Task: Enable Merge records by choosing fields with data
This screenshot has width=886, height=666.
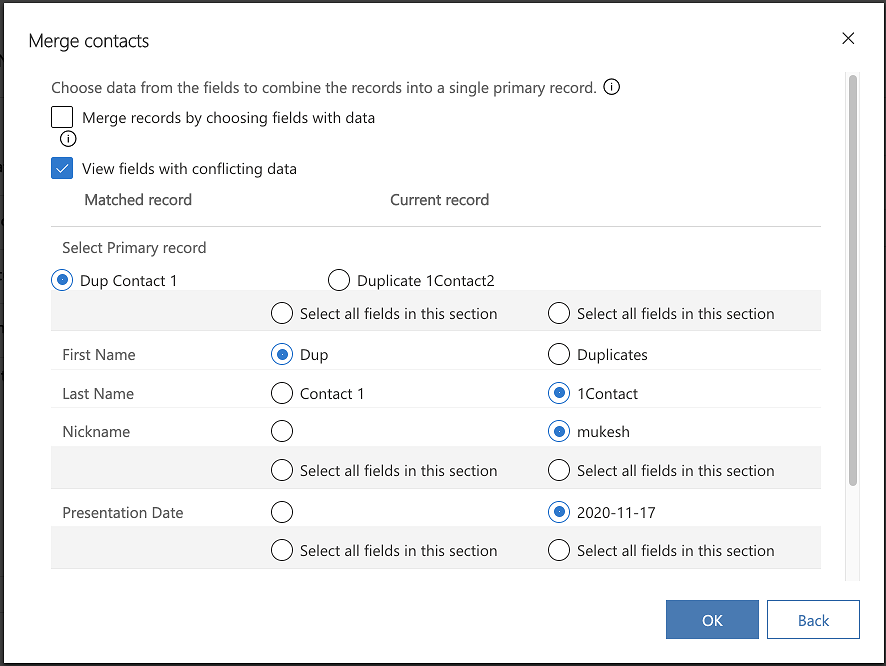Action: click(x=62, y=117)
